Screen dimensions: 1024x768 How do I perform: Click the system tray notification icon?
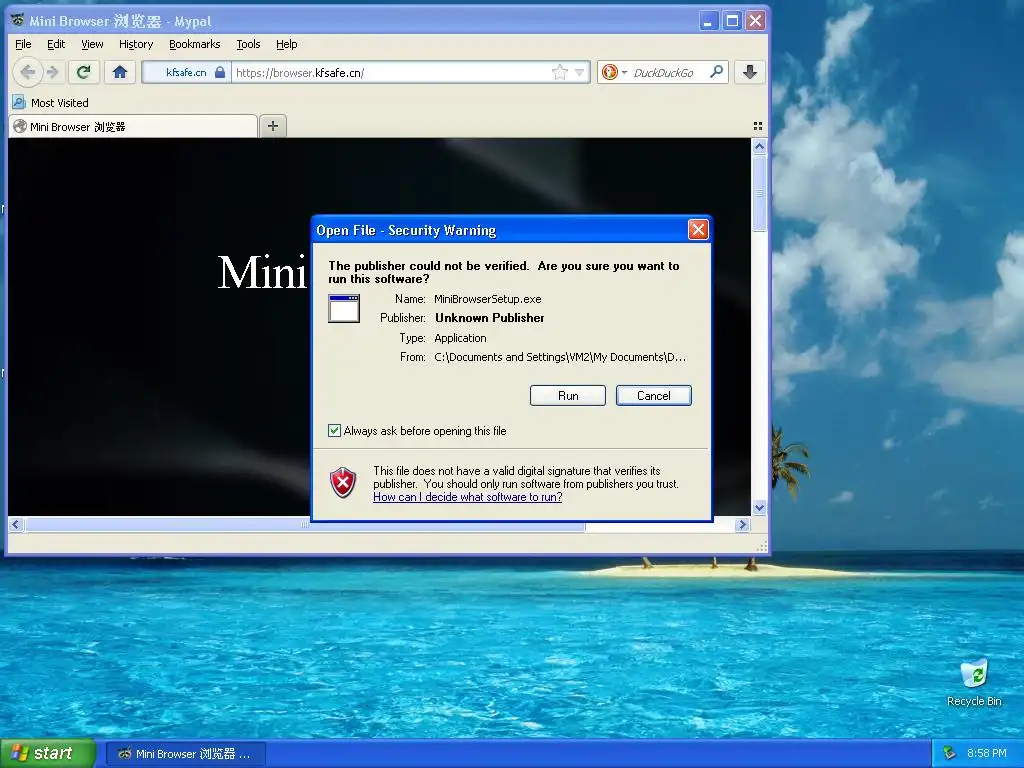949,753
